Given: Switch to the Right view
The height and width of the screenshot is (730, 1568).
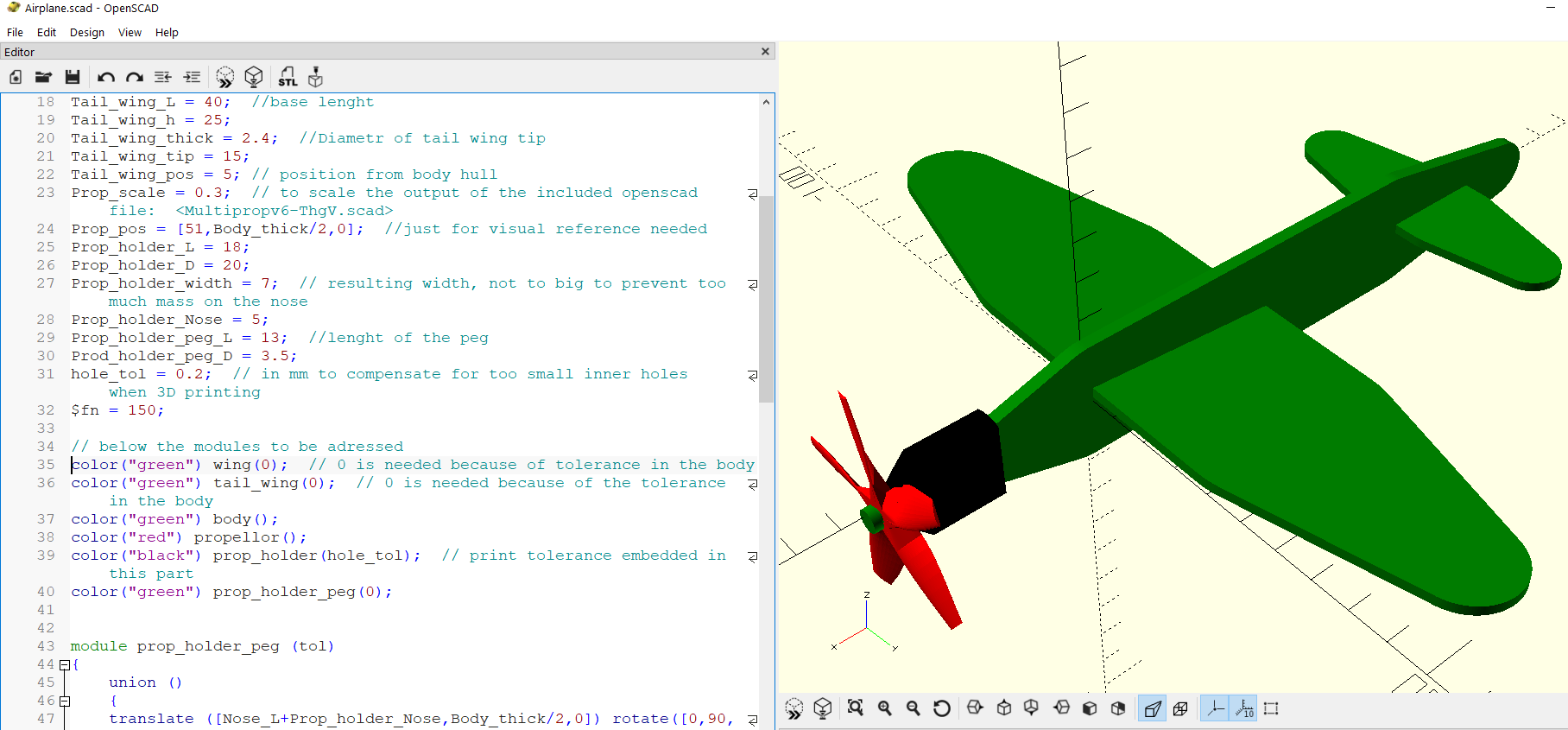Looking at the screenshot, I should [975, 708].
